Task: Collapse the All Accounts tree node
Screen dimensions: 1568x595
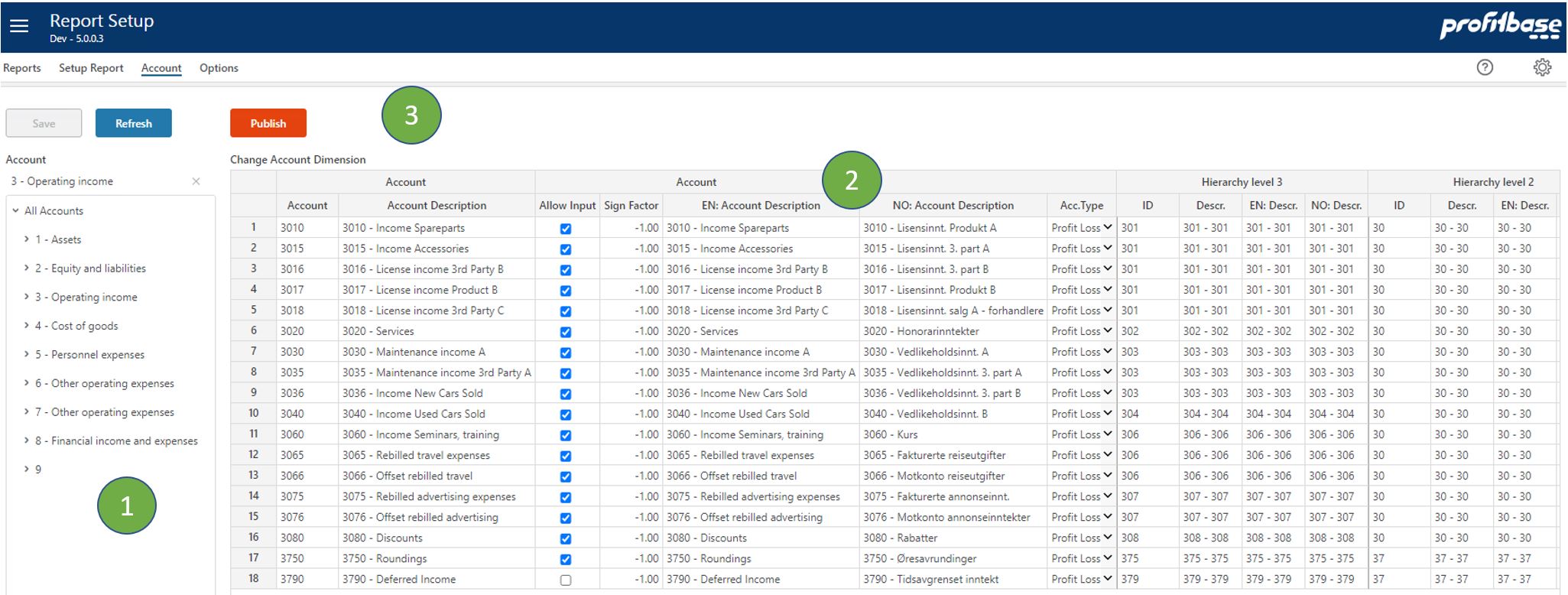Action: [16, 210]
